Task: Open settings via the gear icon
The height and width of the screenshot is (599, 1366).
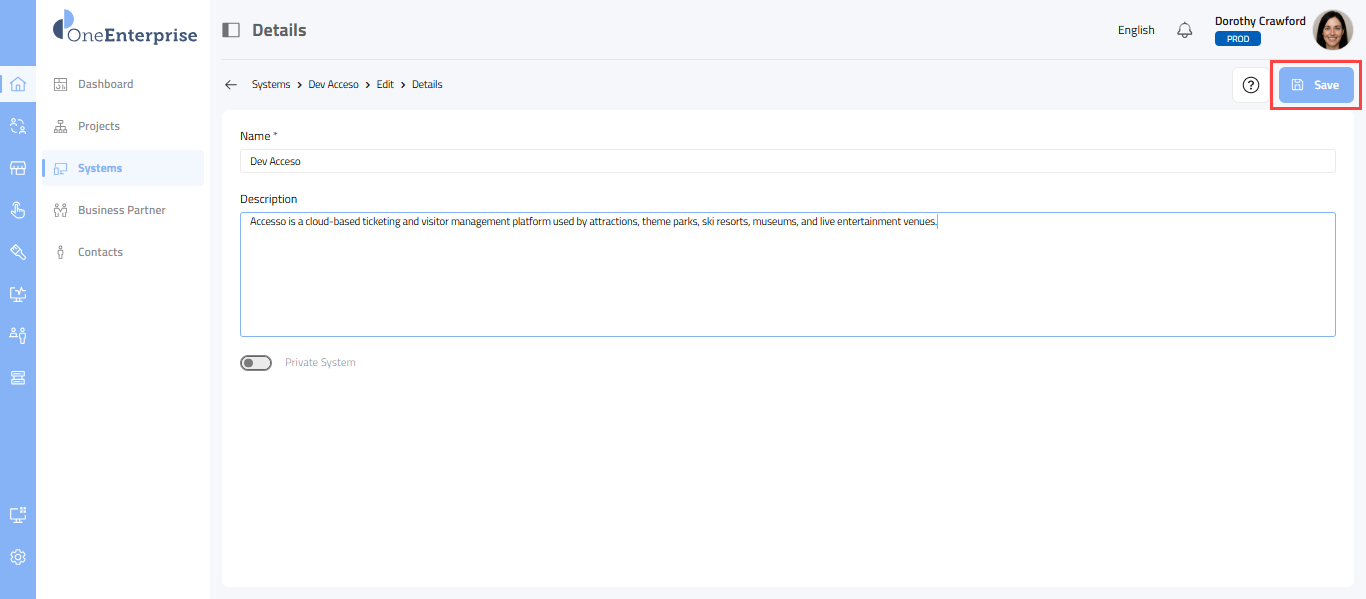Action: click(x=17, y=557)
